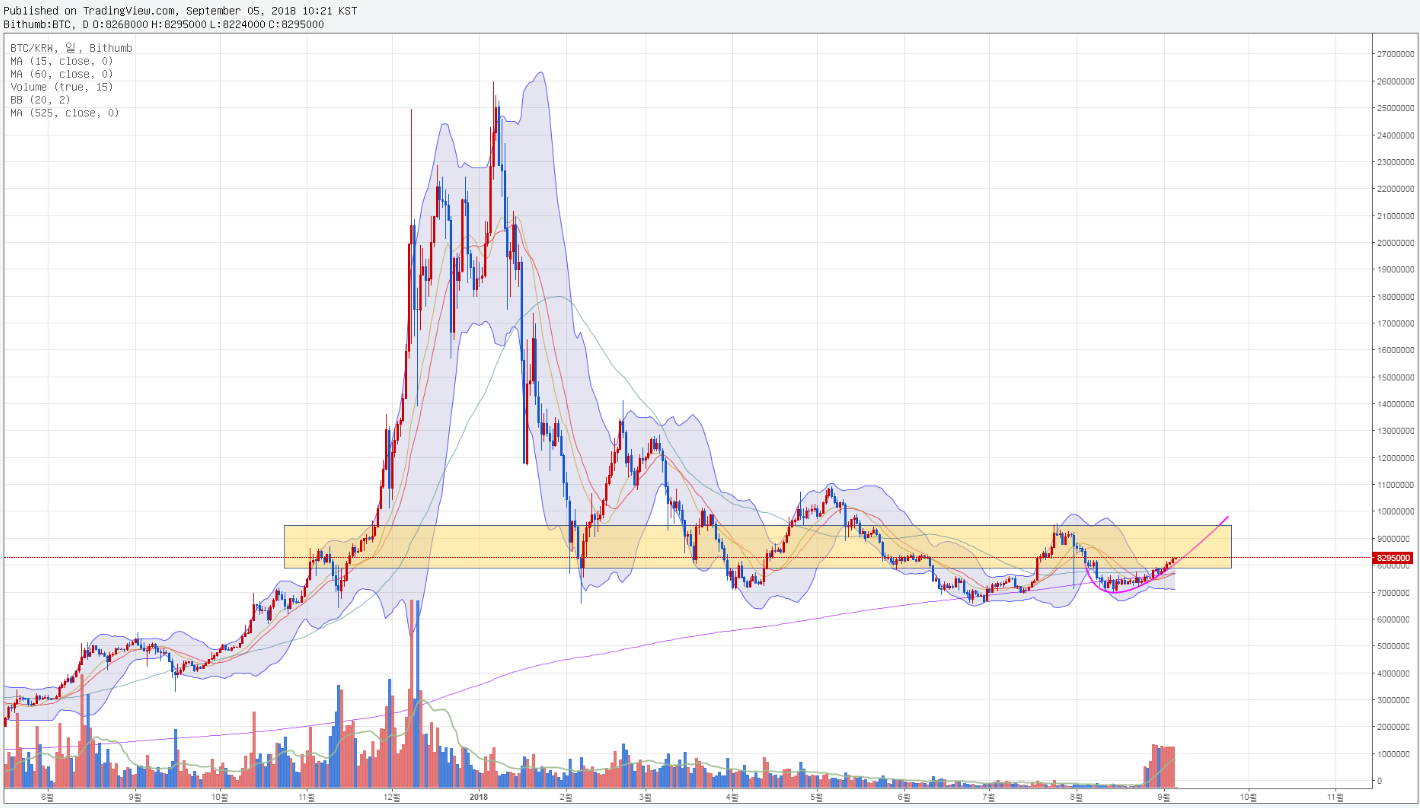Viewport: 1420px width, 808px height.
Task: Select the 'BTC/KRW, 일, Bithumb' symbol label
Action: [x=71, y=47]
